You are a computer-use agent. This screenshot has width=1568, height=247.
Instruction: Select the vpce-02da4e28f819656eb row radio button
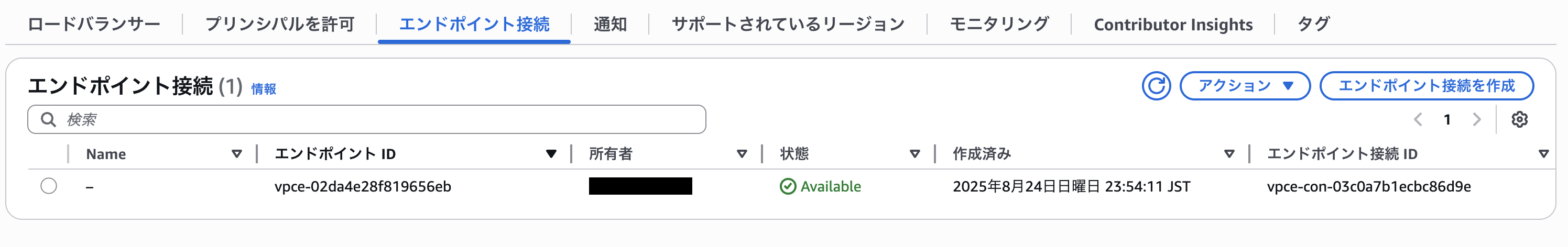49,186
